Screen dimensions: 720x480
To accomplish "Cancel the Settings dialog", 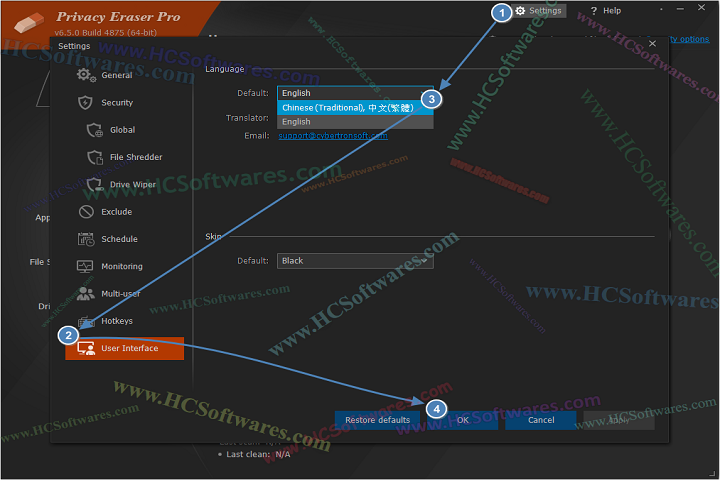I will 540,420.
